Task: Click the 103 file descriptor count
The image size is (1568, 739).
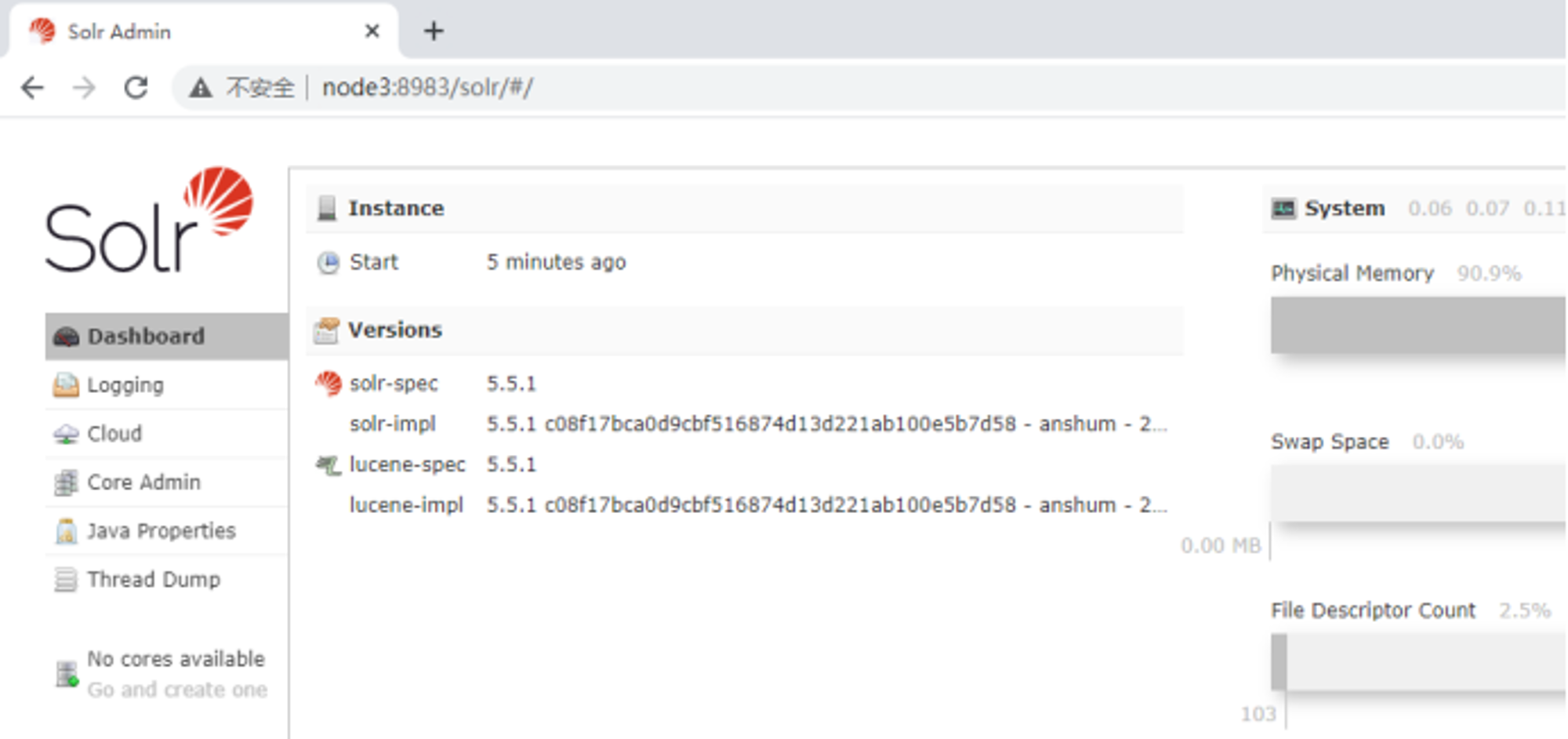Action: pyautogui.click(x=1258, y=714)
